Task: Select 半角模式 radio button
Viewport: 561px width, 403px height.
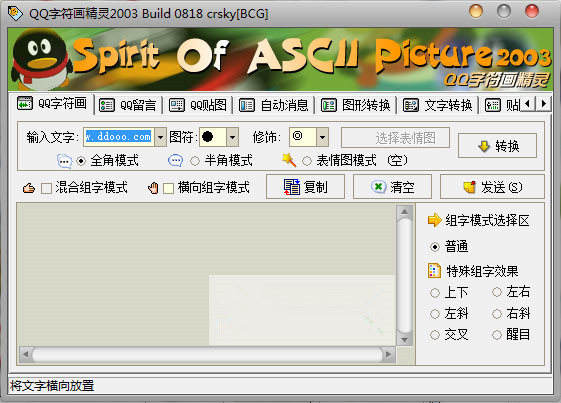Action: pos(195,161)
